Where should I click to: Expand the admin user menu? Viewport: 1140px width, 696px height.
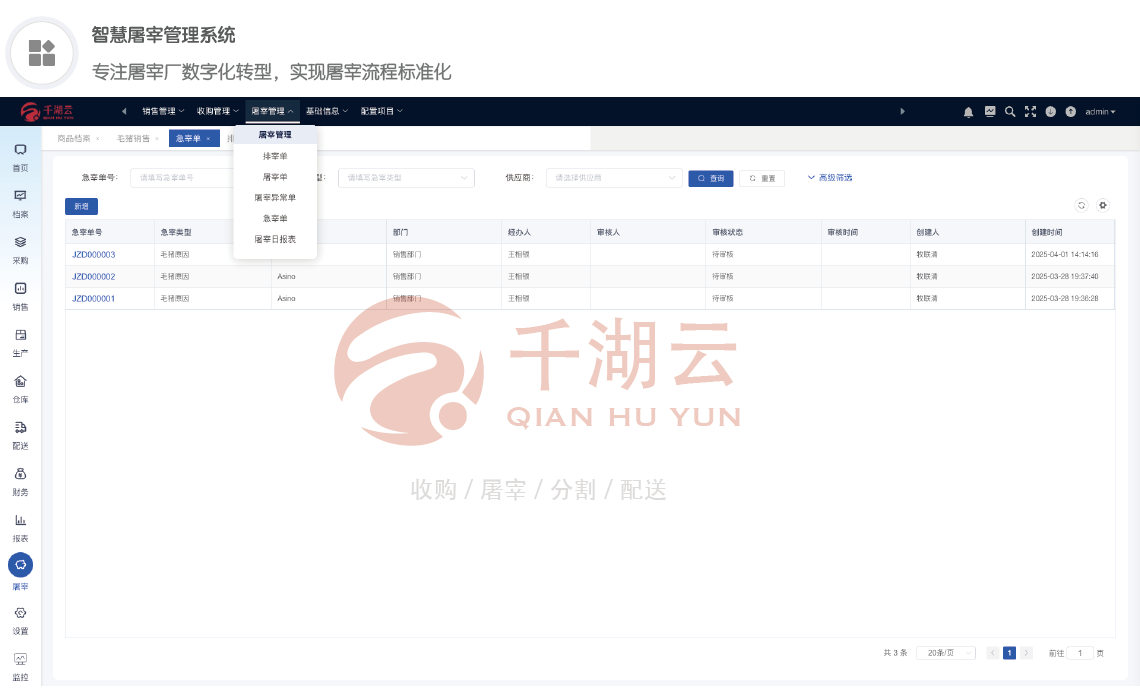click(1100, 112)
